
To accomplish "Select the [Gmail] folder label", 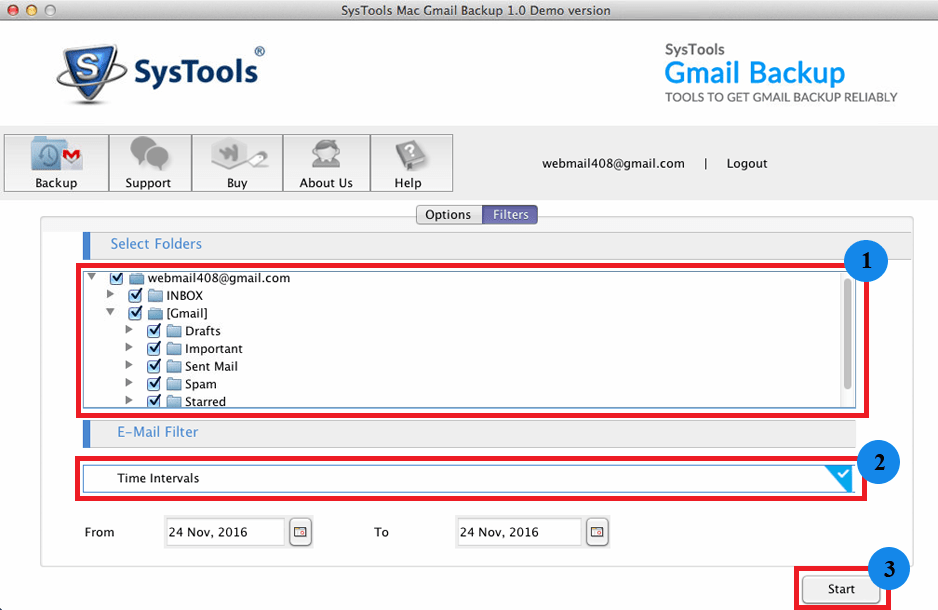I will point(187,313).
